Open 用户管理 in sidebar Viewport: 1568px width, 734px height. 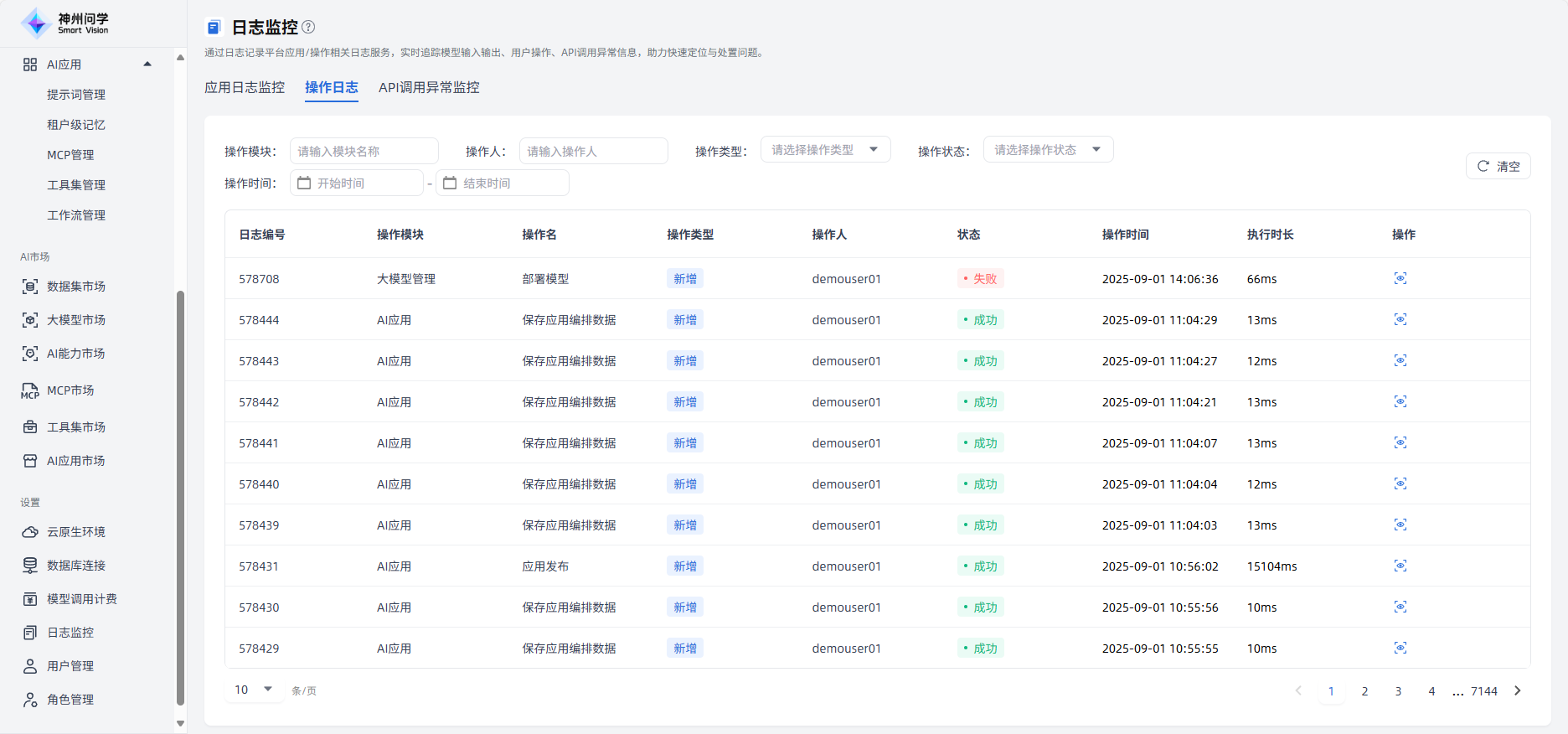(x=70, y=666)
